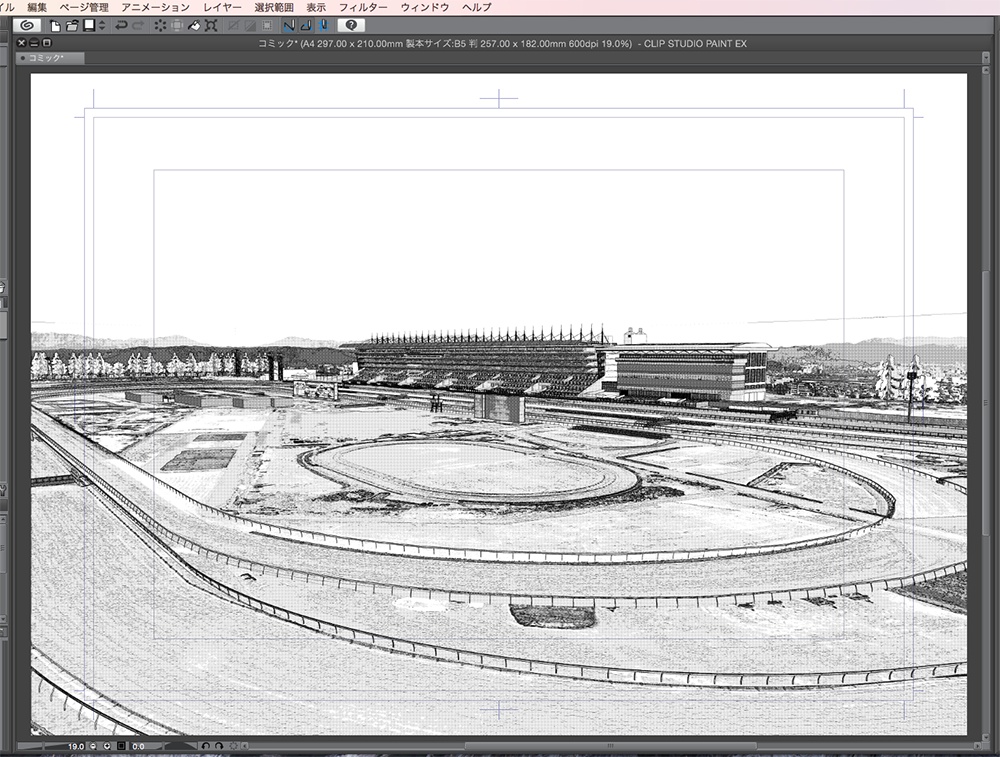Create a new document with the New icon
This screenshot has height=757, width=1000.
tap(55, 26)
